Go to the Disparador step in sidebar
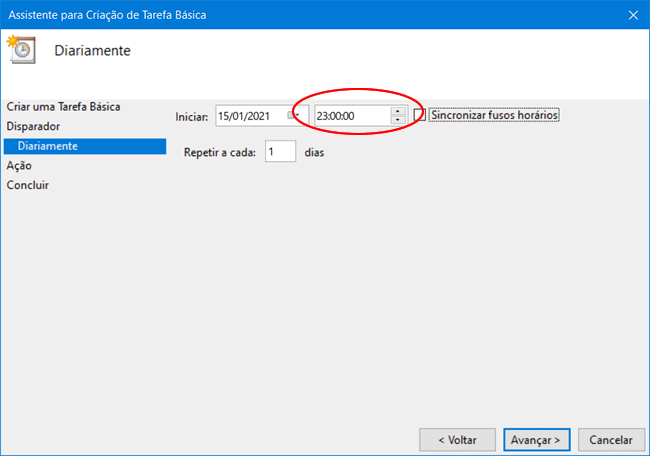 (x=33, y=126)
